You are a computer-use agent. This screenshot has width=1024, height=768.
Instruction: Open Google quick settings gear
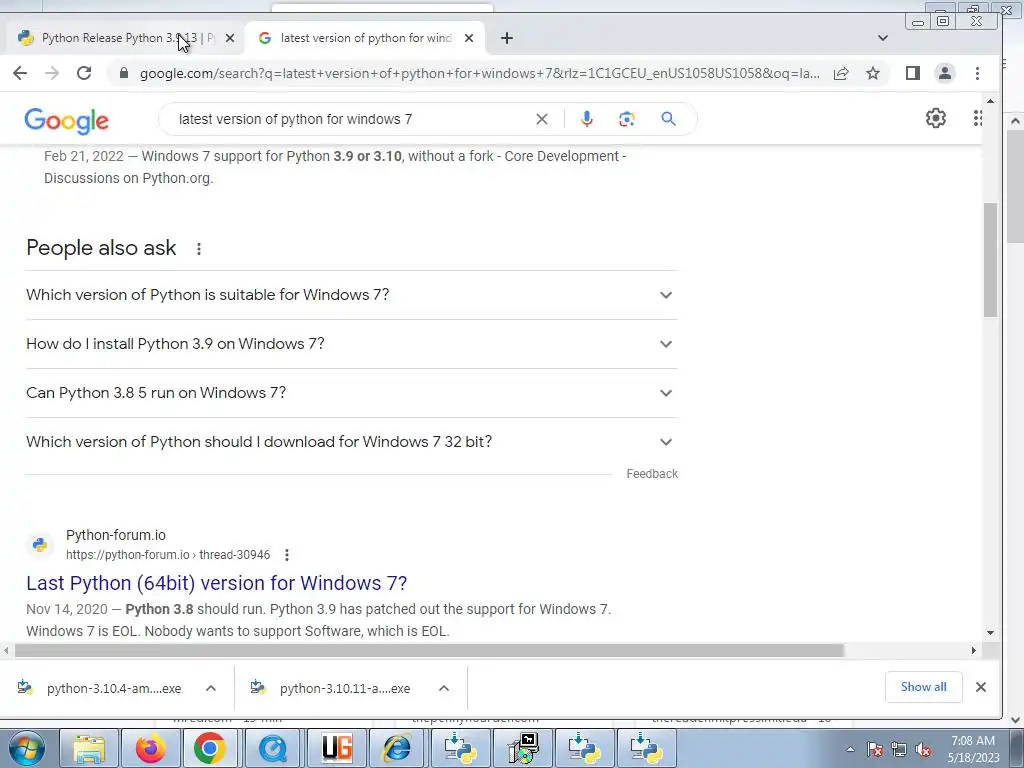click(936, 118)
